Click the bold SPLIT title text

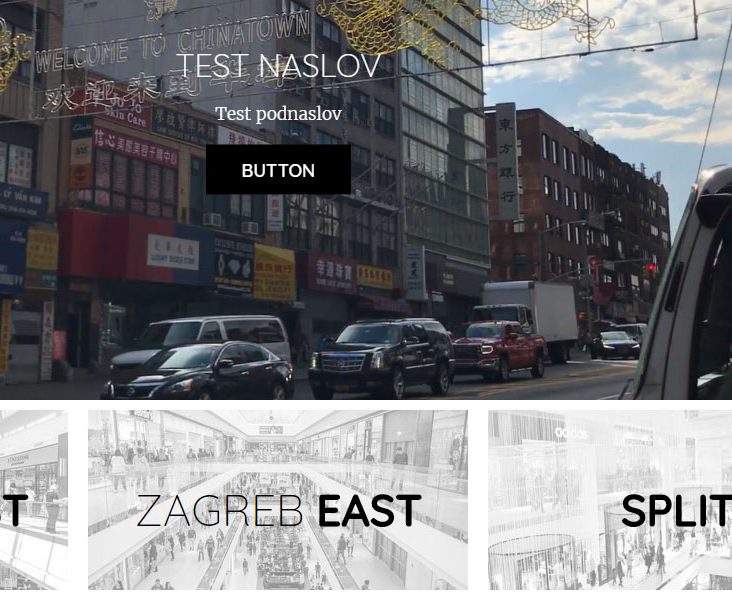click(x=676, y=511)
